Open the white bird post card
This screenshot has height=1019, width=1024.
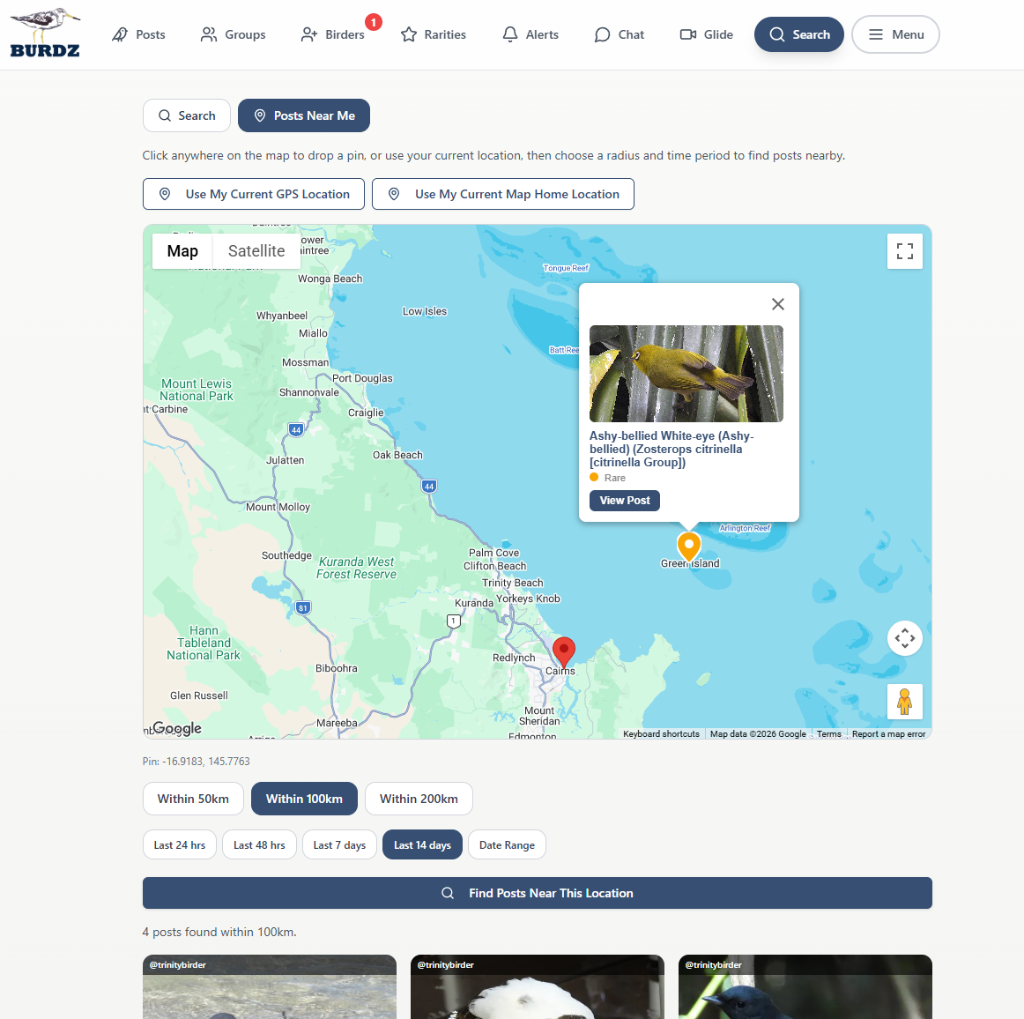537,987
